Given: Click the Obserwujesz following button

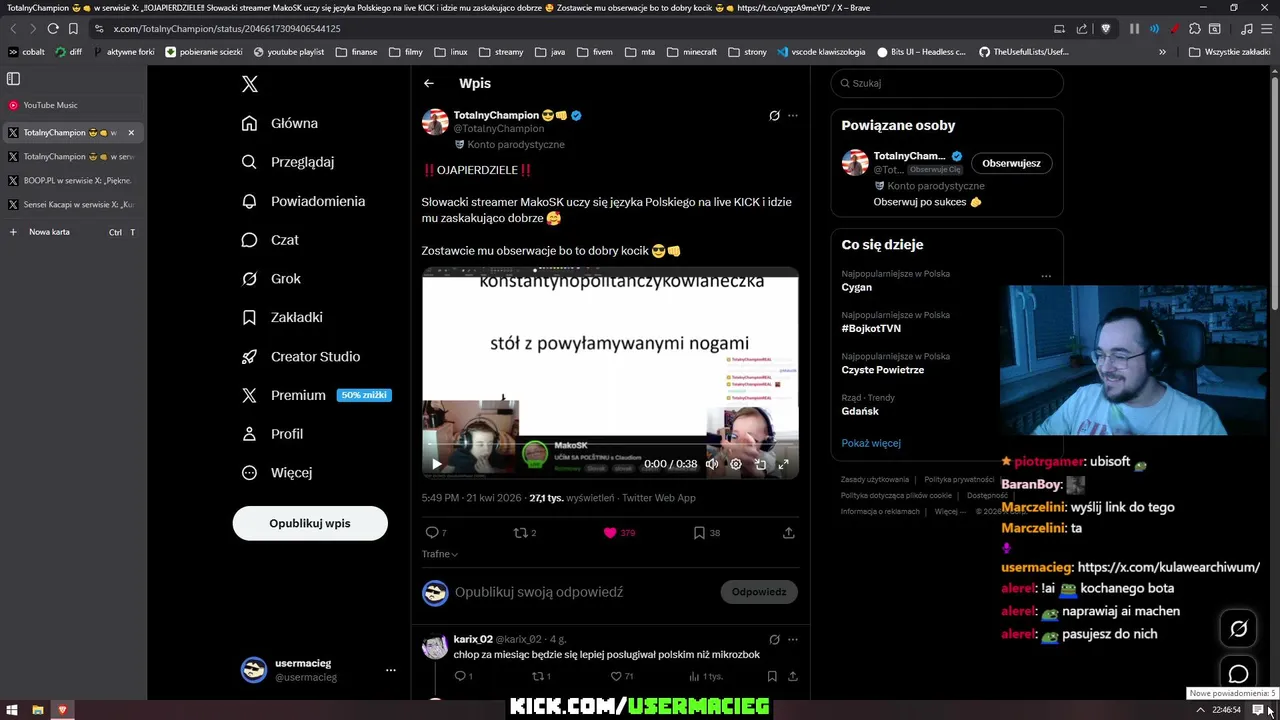Looking at the screenshot, I should 1011,163.
